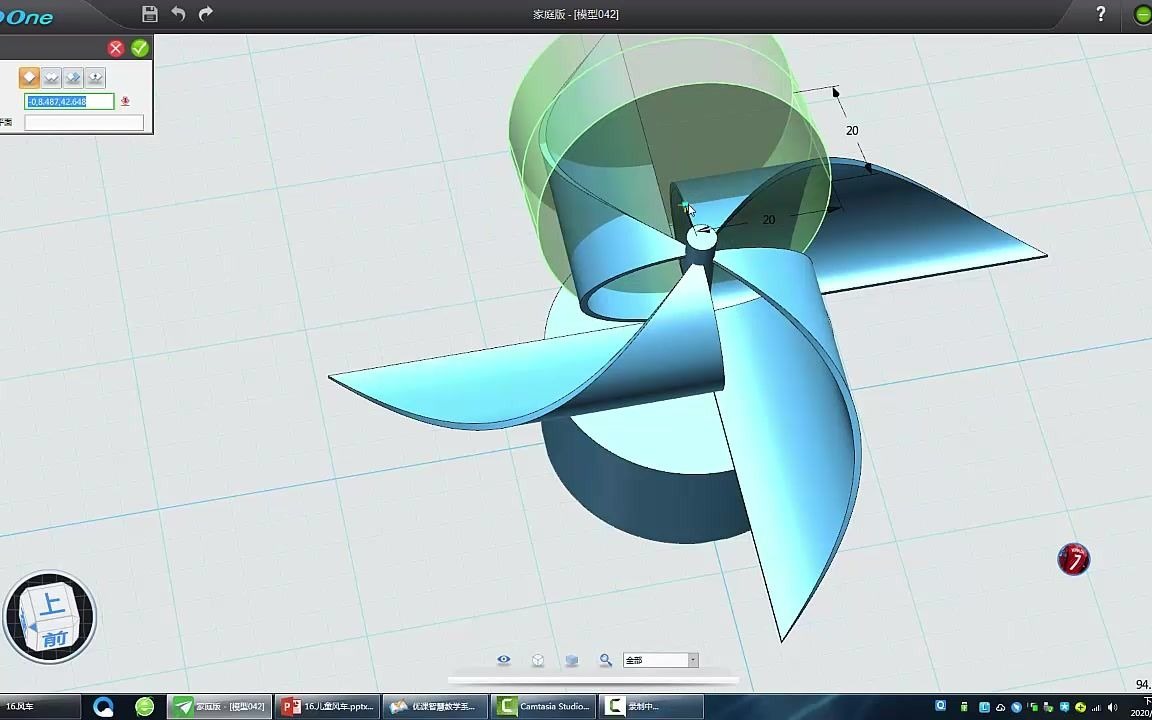Select the base body boolean mode

pyautogui.click(x=29, y=77)
